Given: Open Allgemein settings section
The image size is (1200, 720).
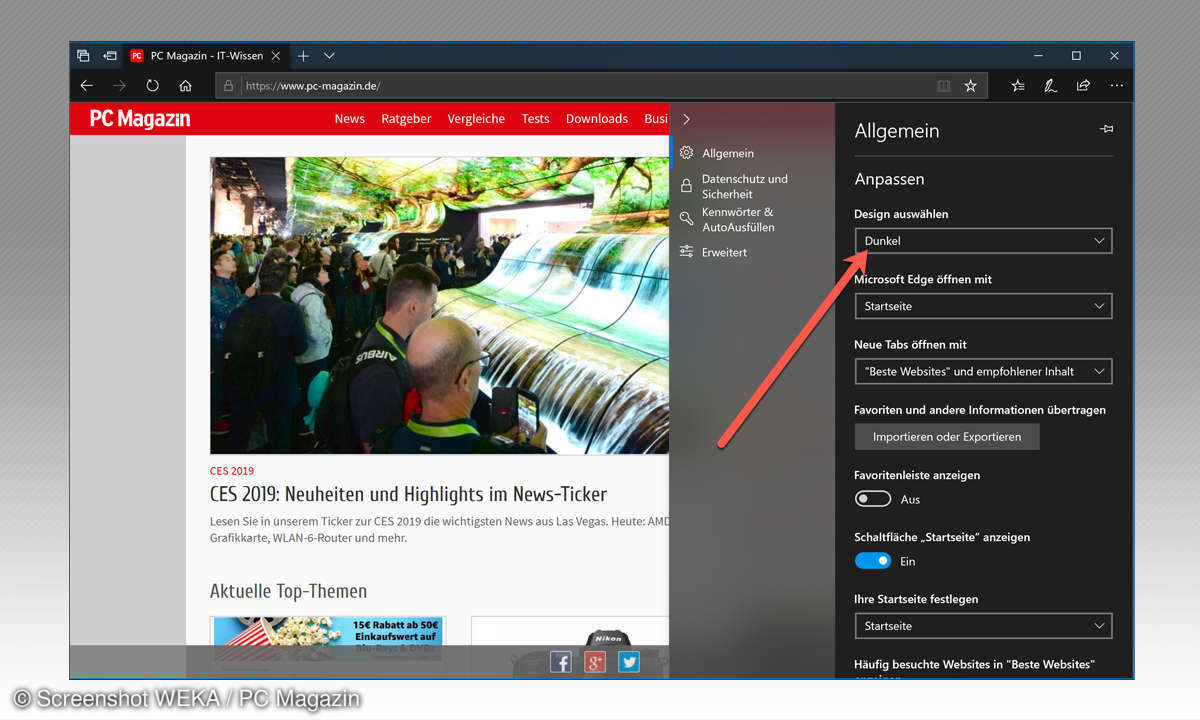Looking at the screenshot, I should tap(752, 153).
